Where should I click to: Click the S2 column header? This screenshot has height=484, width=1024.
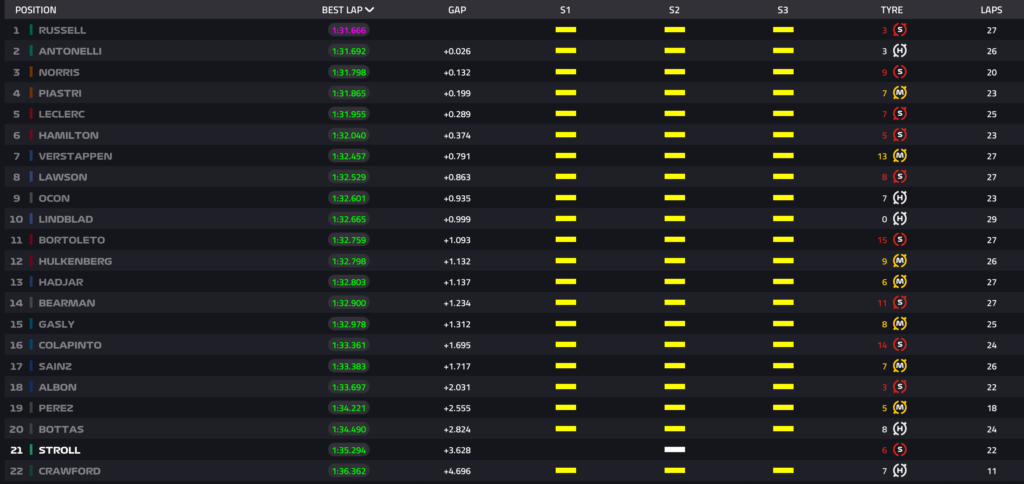tap(675, 10)
